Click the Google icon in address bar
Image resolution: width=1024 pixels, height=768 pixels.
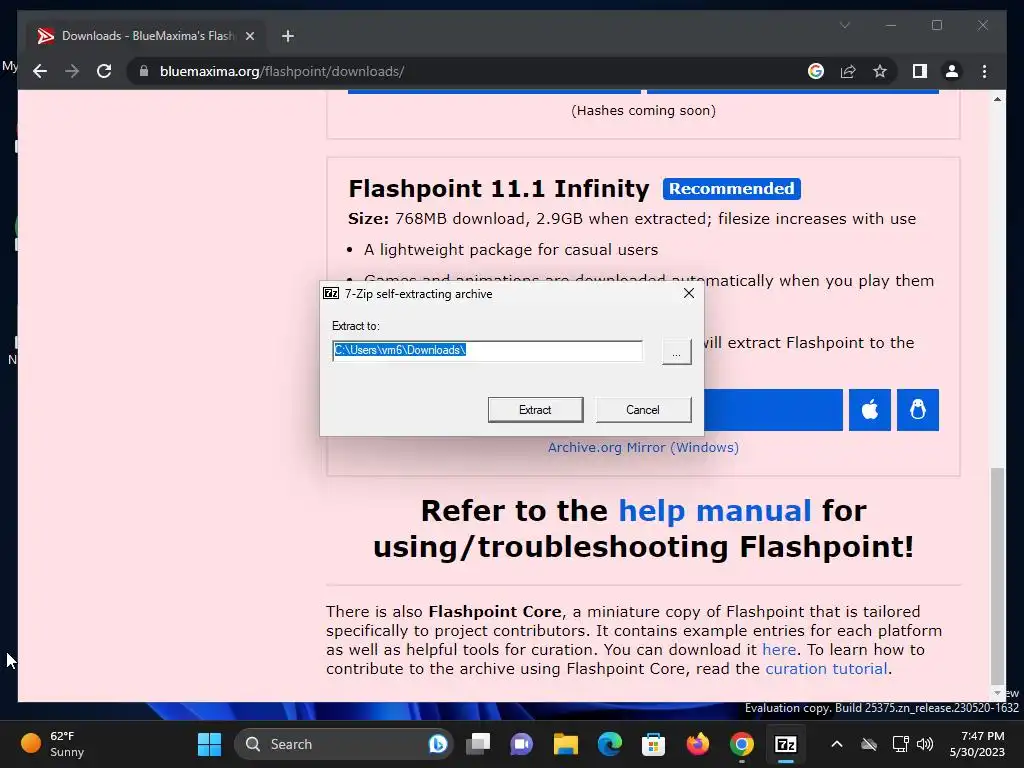click(816, 71)
